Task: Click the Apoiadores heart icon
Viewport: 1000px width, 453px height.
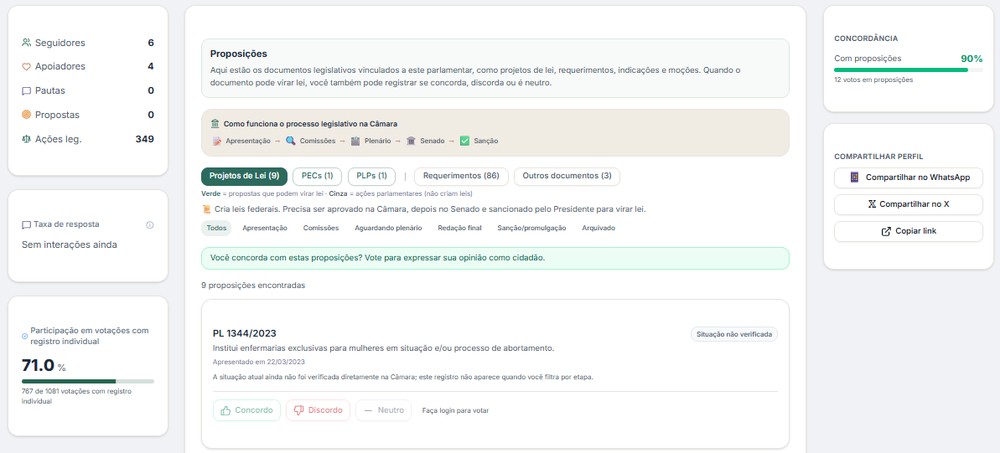Action: tap(26, 66)
